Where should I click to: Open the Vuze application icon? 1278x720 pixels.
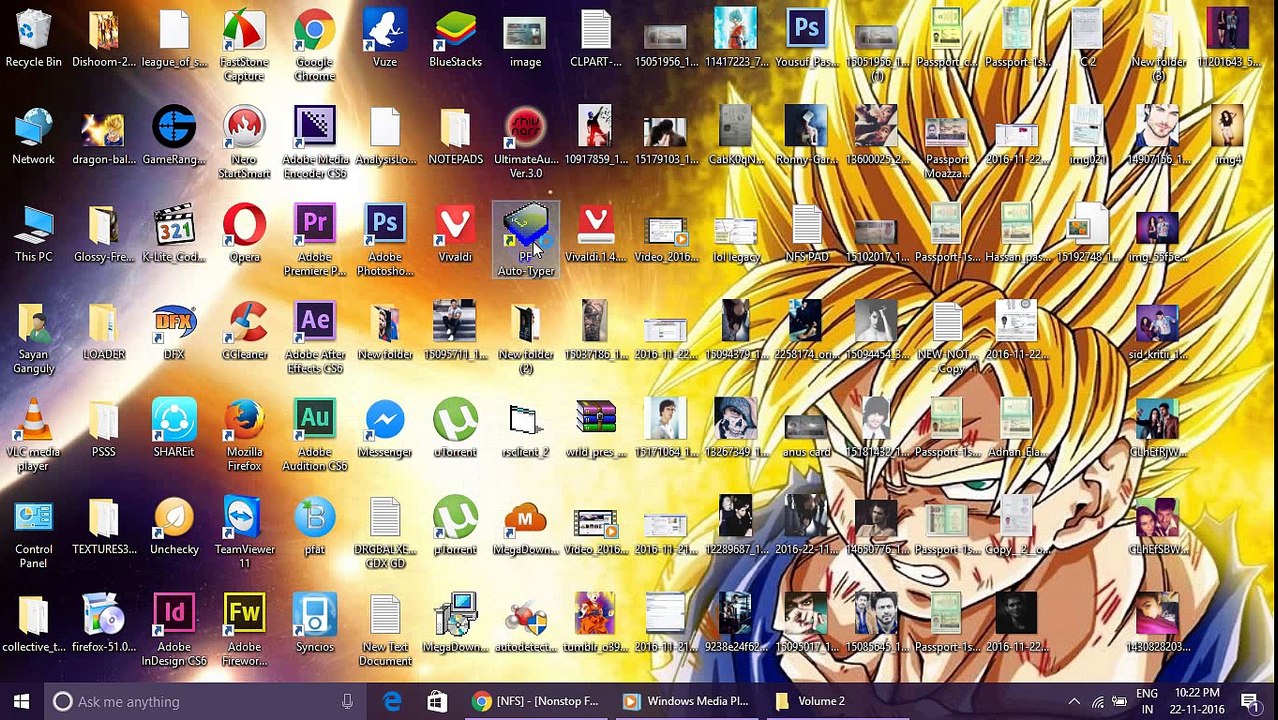click(x=384, y=40)
